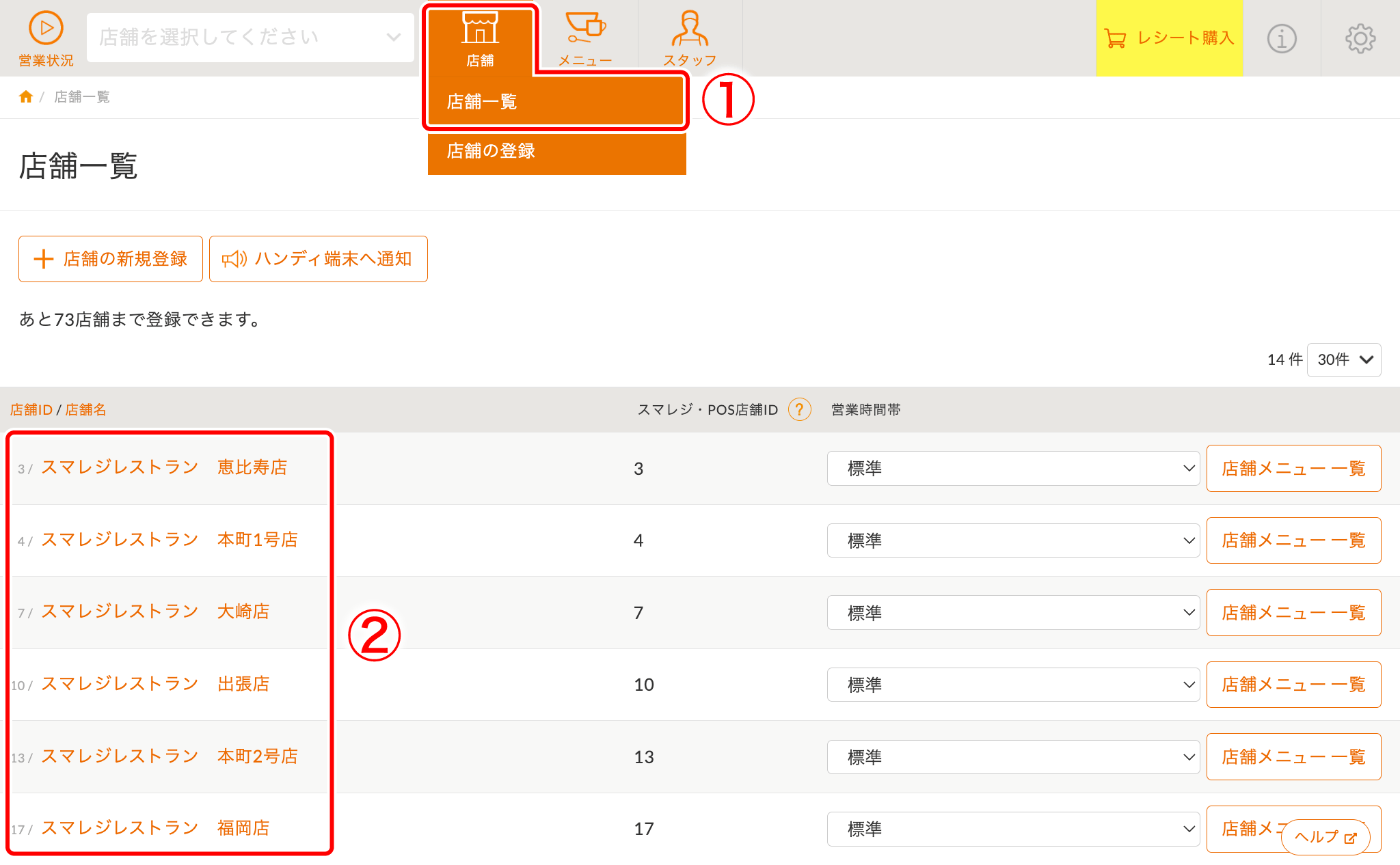Viewport: 1400px width, 865px height.
Task: Click レシート購入 cart button
Action: pos(1169,38)
